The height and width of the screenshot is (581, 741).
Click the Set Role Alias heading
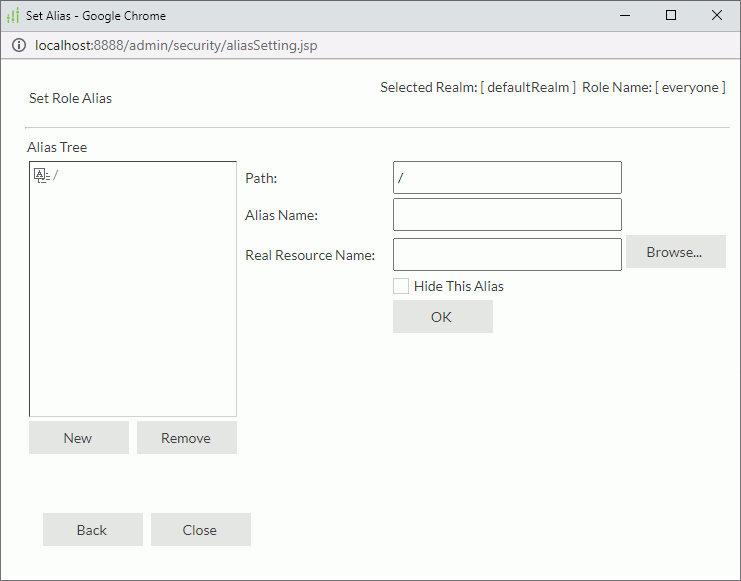pyautogui.click(x=70, y=98)
